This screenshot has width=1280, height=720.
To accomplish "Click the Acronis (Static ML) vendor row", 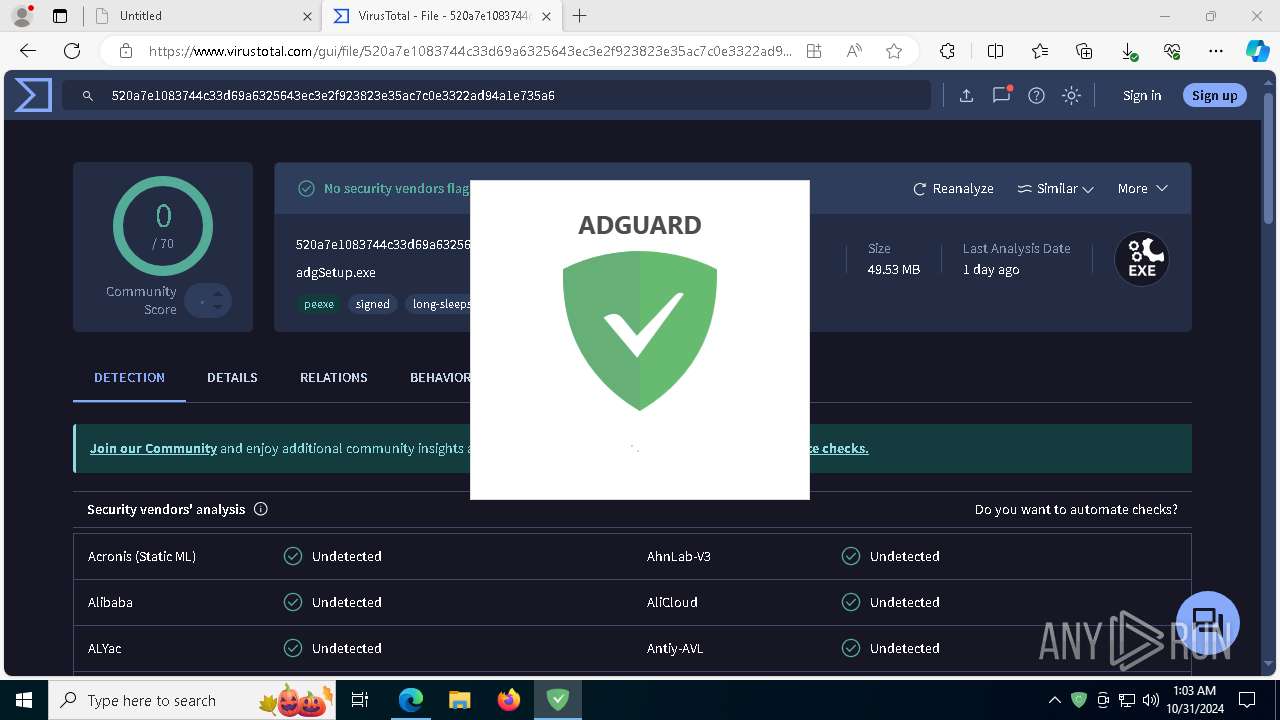I will pyautogui.click(x=353, y=556).
